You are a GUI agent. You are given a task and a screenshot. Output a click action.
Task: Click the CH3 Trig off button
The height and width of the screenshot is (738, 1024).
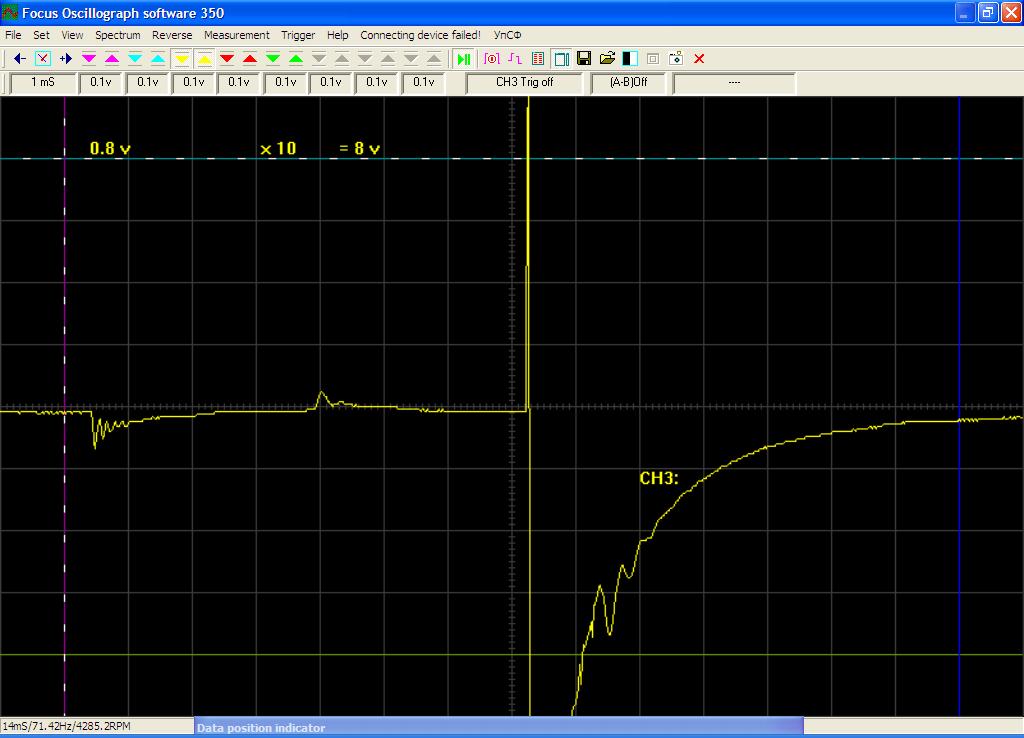524,83
